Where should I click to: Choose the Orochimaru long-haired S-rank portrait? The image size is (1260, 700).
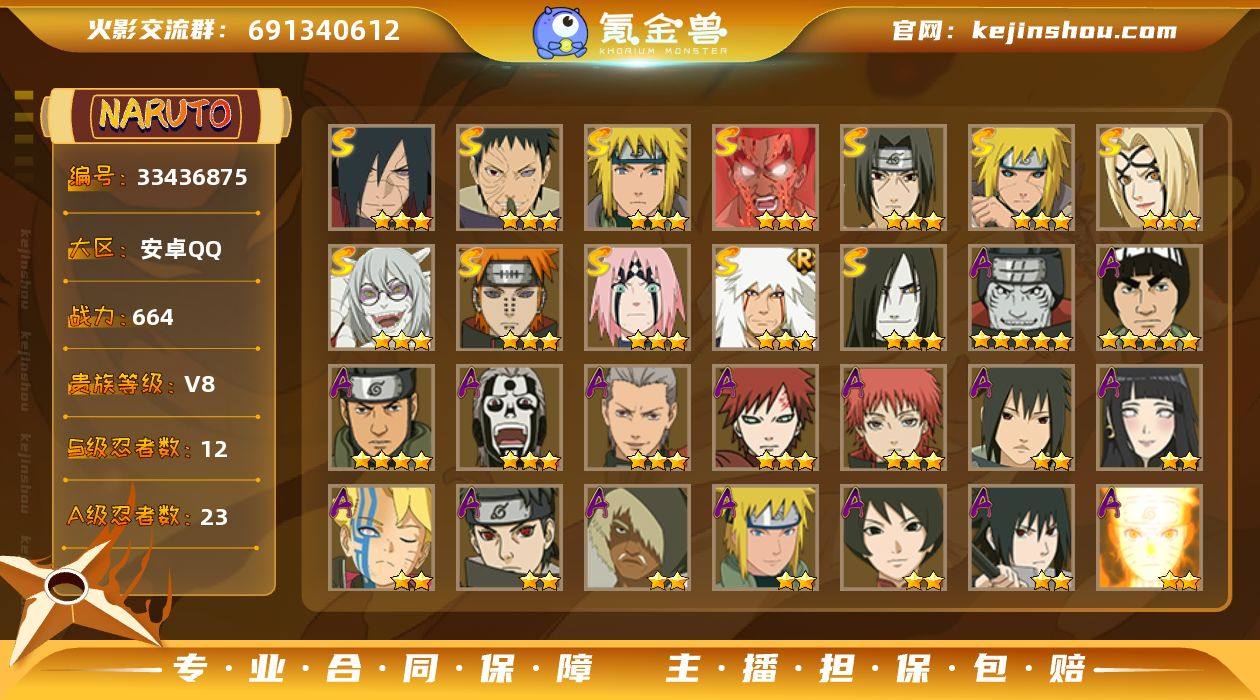893,298
